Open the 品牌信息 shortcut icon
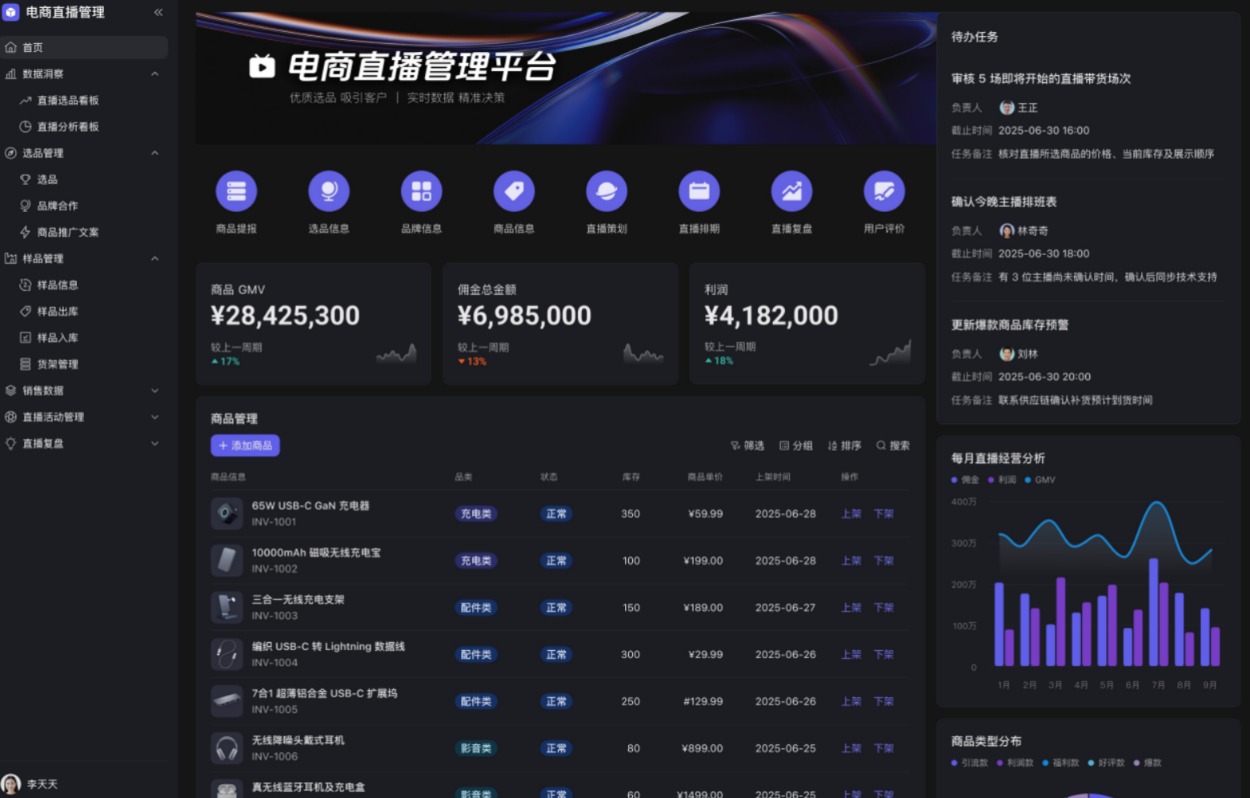1250x798 pixels. click(421, 191)
